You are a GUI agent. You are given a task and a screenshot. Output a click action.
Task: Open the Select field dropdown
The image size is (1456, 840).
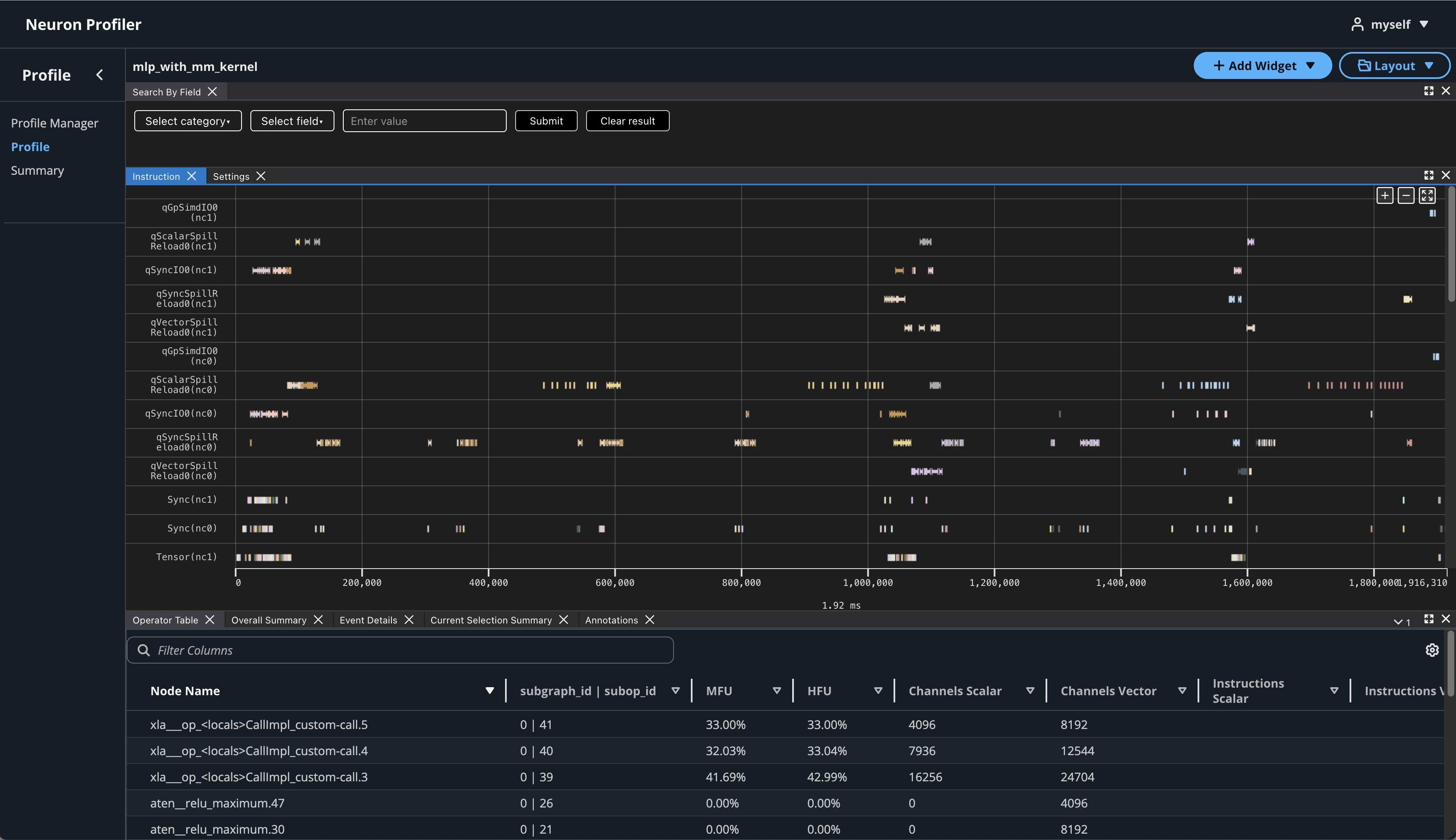(x=292, y=121)
